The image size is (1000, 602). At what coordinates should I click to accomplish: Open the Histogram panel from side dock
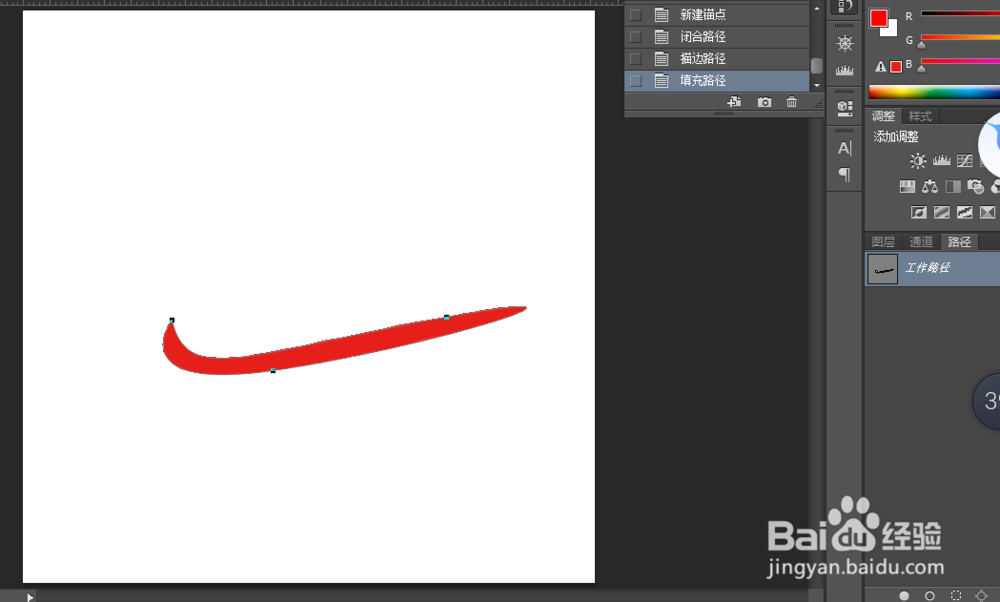coord(845,70)
